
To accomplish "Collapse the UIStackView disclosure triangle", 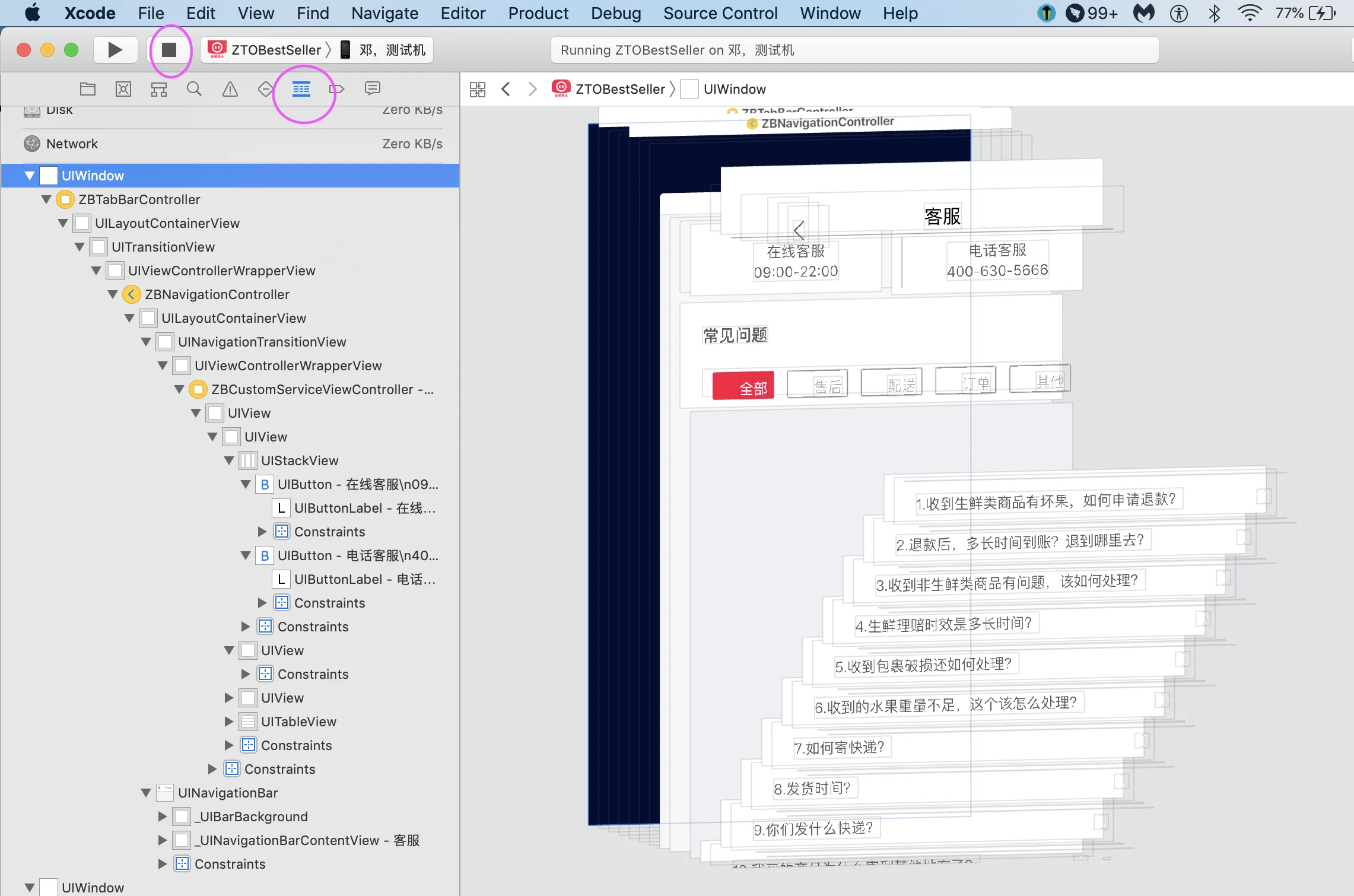I will pyautogui.click(x=229, y=460).
